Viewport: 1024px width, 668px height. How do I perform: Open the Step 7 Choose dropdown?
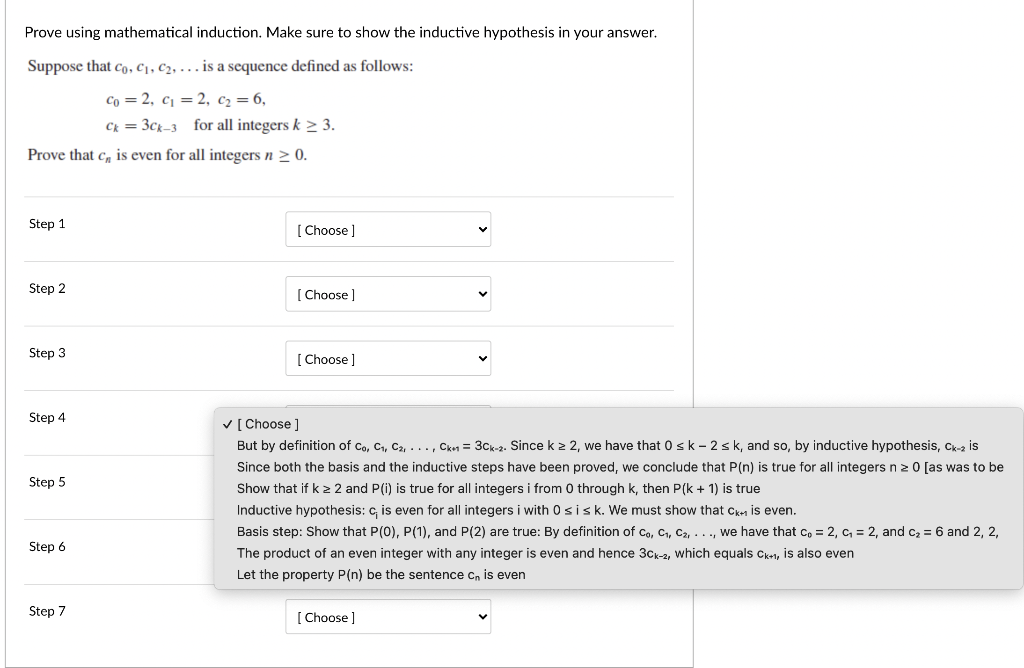(x=388, y=616)
